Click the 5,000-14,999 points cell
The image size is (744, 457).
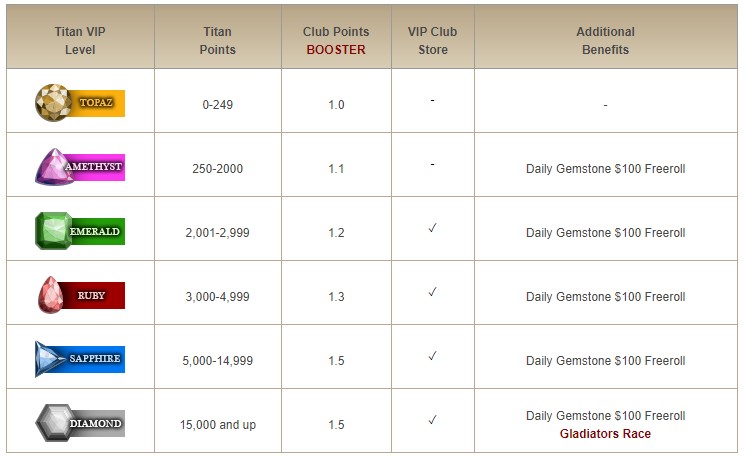point(217,361)
